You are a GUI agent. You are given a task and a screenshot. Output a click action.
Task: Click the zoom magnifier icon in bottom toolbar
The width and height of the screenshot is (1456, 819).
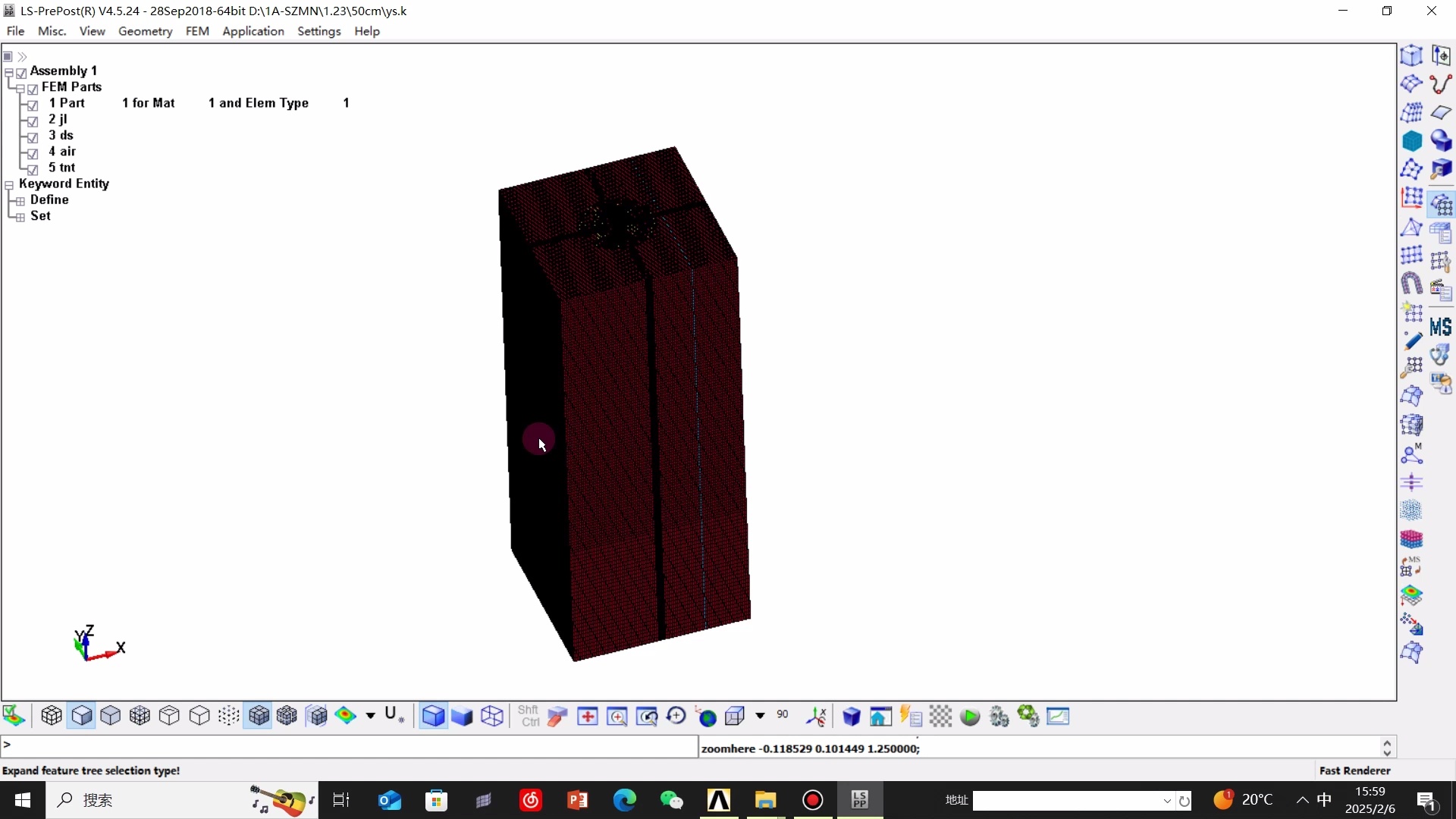point(617,717)
